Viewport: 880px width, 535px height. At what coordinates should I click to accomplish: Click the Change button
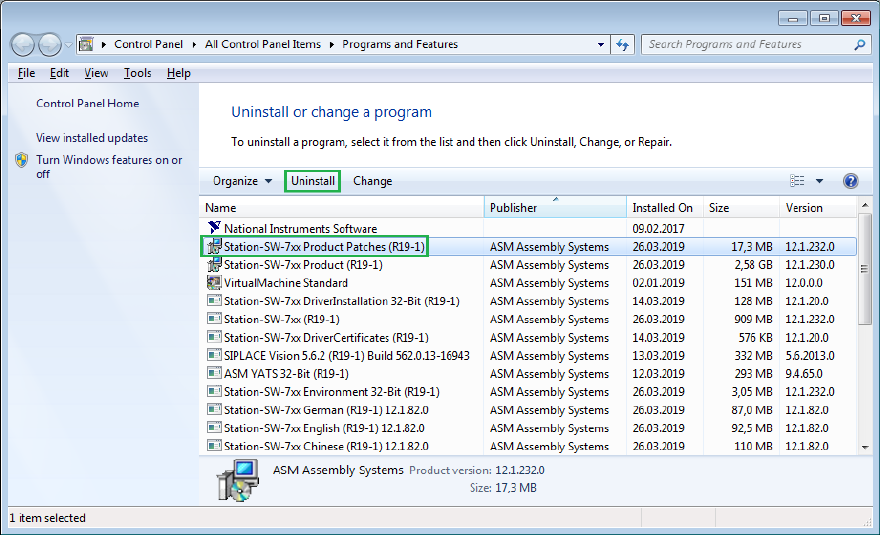tap(373, 181)
